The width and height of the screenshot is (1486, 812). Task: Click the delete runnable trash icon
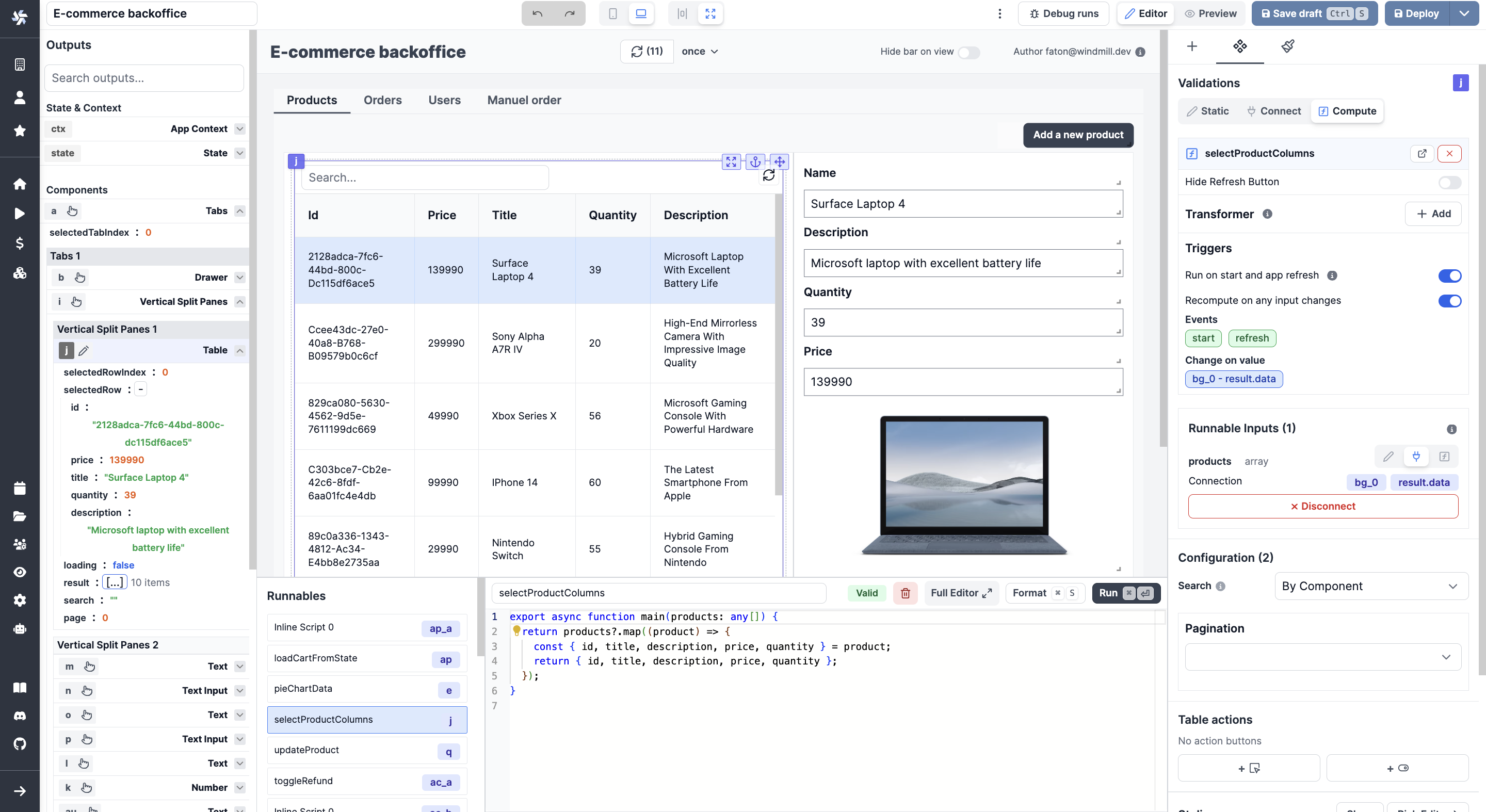tap(904, 592)
